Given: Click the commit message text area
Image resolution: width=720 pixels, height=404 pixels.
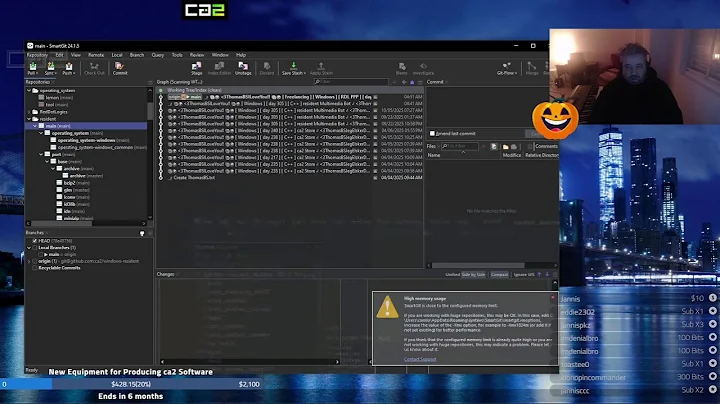Looking at the screenshot, I should coord(487,107).
